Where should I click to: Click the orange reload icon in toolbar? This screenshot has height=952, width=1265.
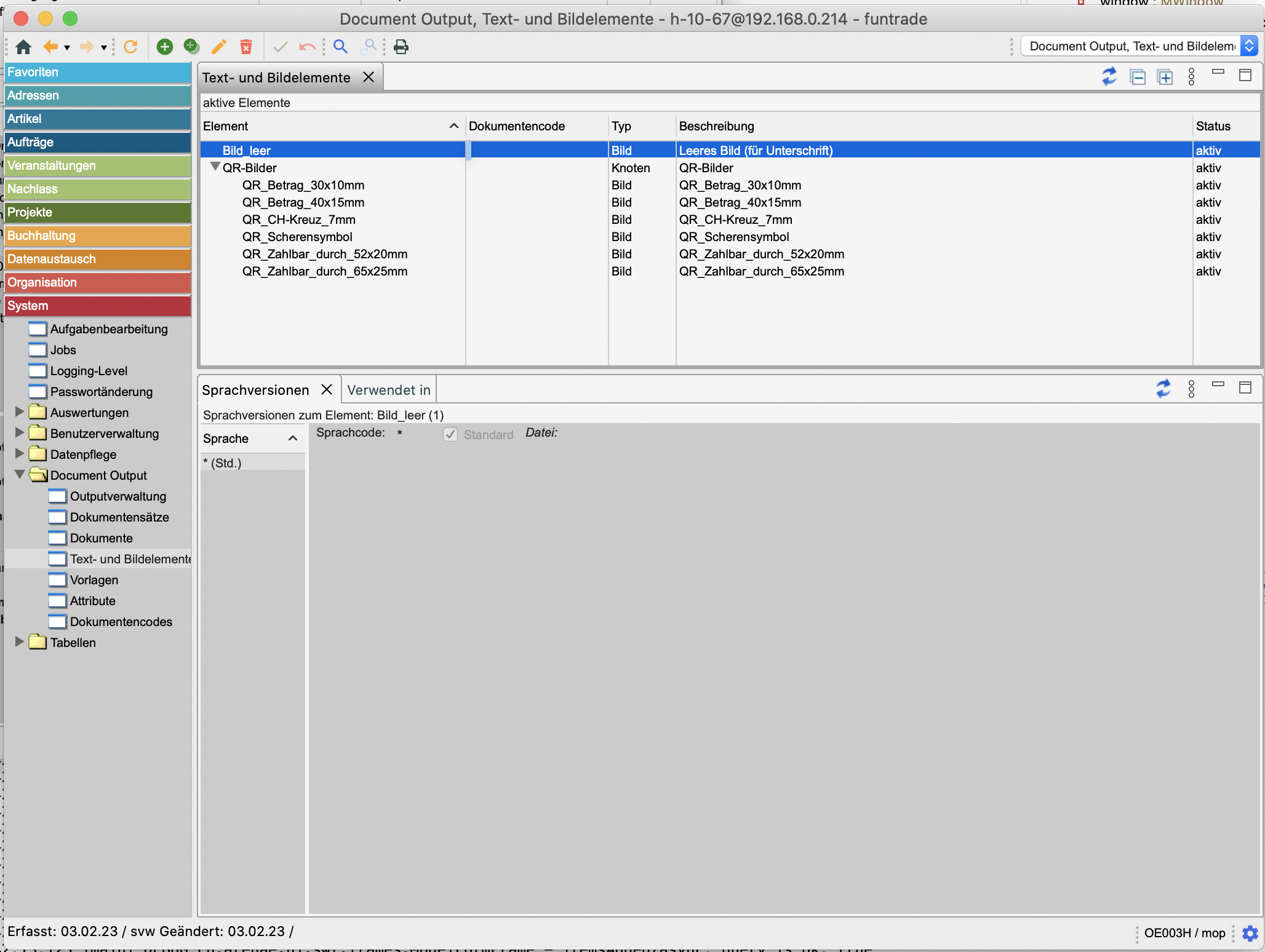click(130, 47)
